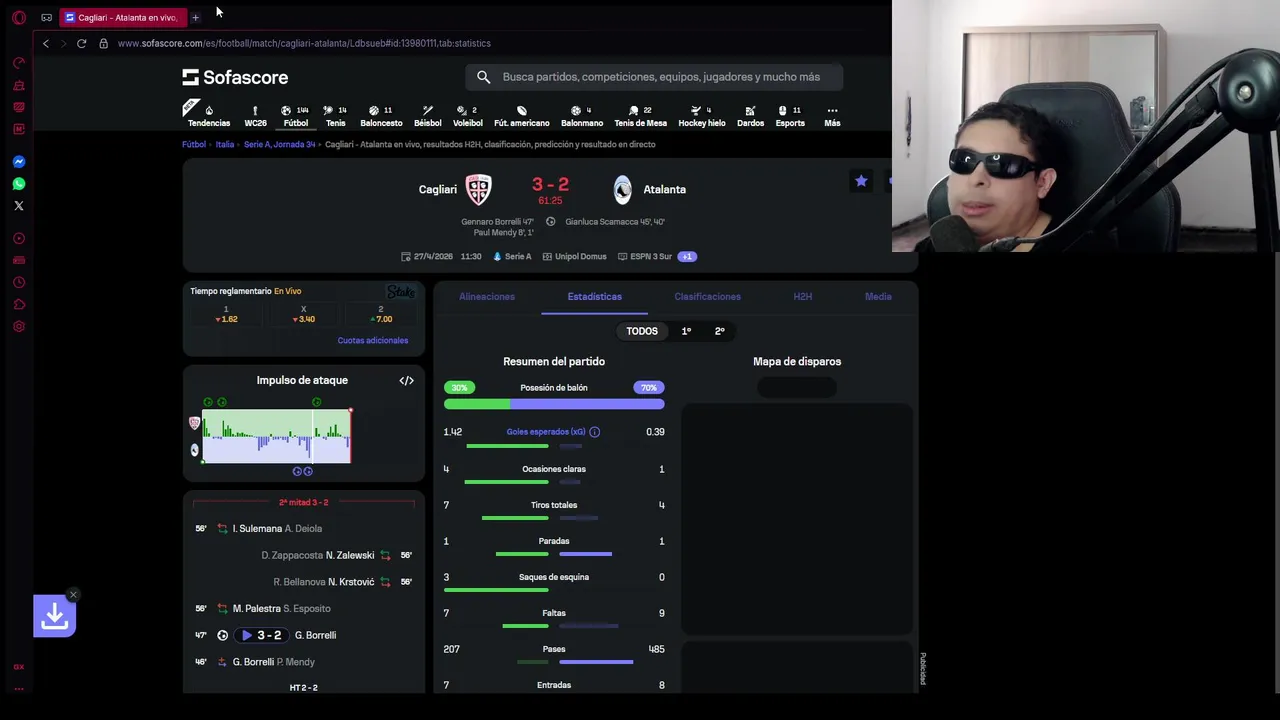Open GX Control speedometer icon in sidebar

tap(18, 63)
